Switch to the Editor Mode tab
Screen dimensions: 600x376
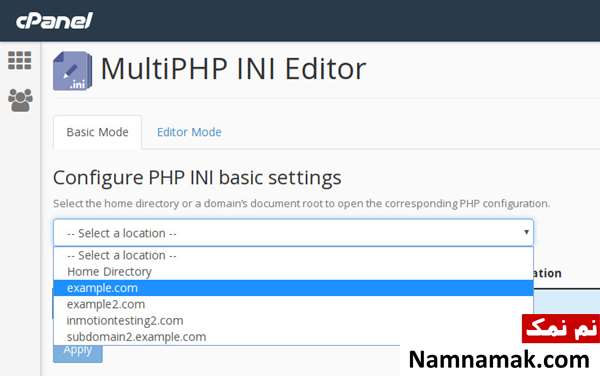(x=189, y=132)
